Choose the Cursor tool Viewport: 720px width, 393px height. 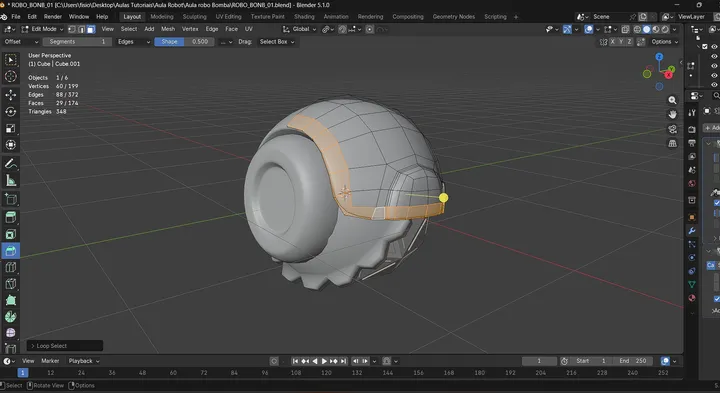(11, 77)
